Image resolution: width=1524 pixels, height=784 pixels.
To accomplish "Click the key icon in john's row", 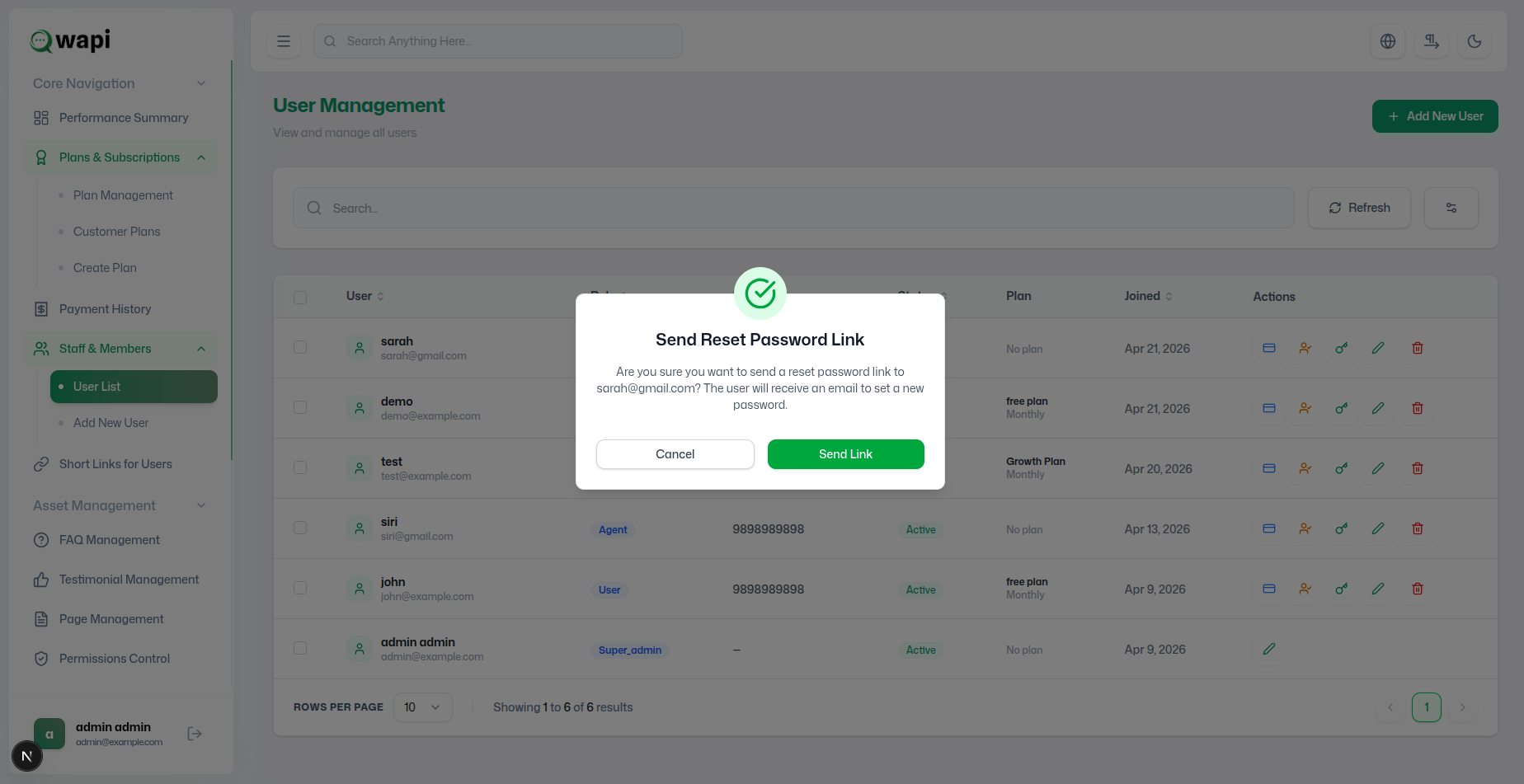I will 1342,589.
